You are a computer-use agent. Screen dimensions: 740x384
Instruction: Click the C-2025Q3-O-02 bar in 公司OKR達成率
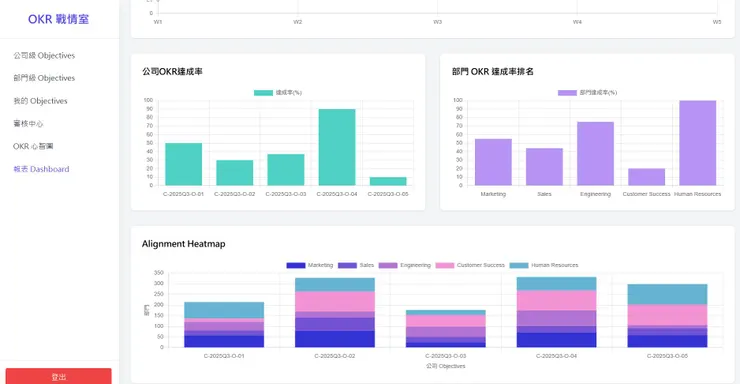[x=235, y=173]
